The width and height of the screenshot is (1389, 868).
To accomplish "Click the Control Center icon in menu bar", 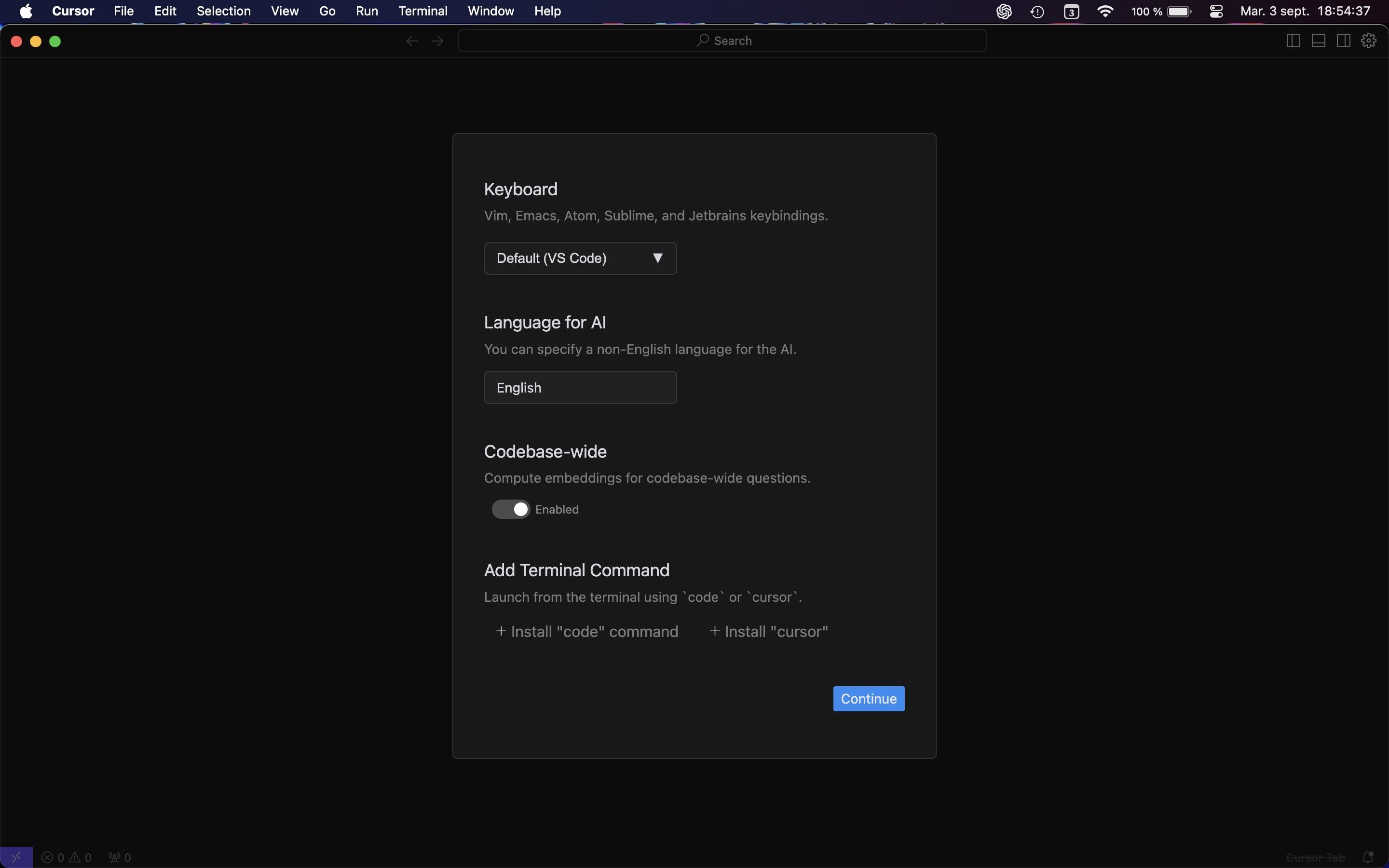I will (1216, 11).
